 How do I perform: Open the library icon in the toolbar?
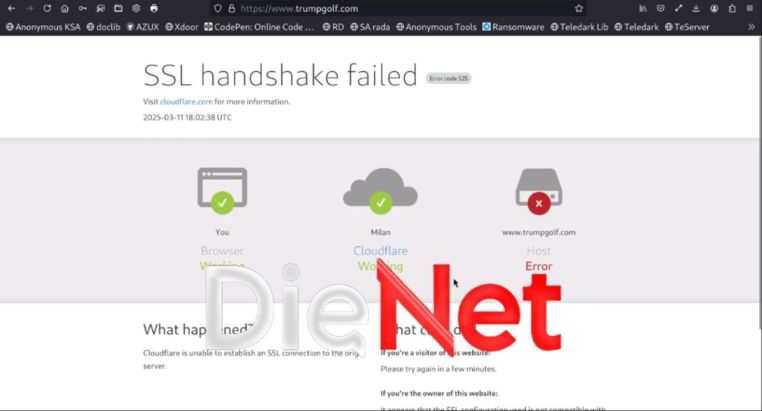pos(643,8)
